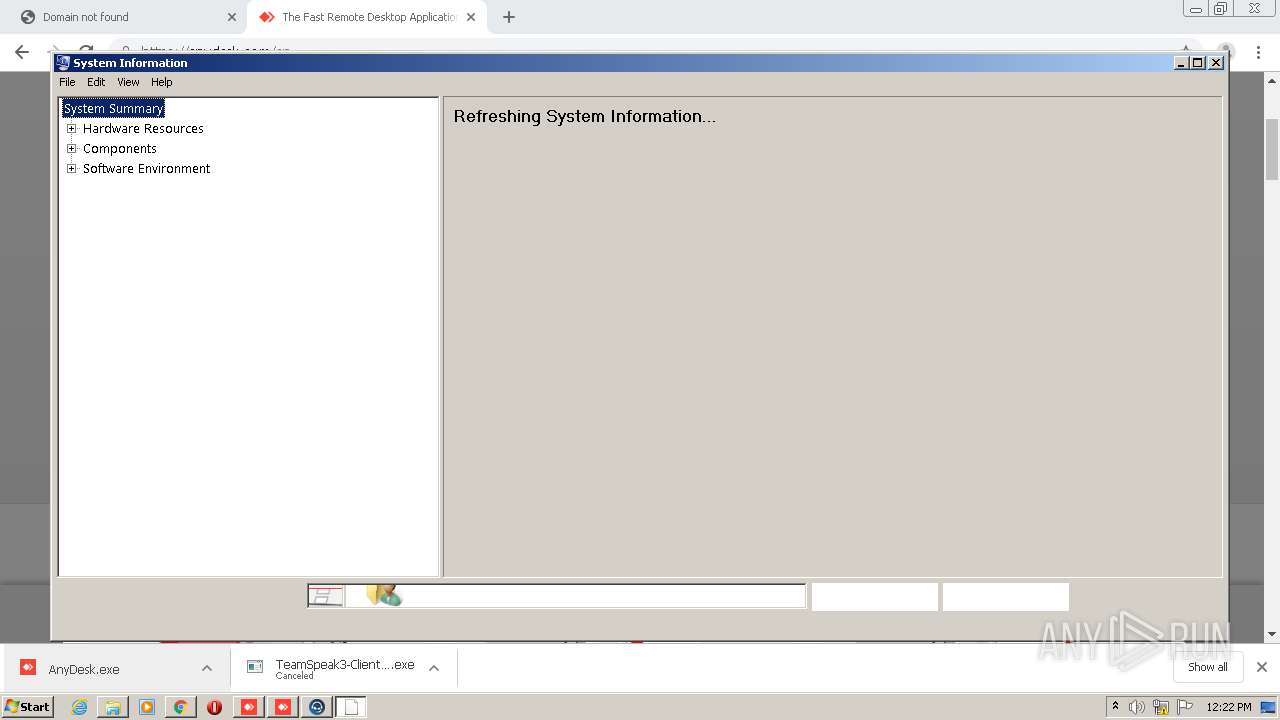This screenshot has height=720, width=1280.
Task: Open Google Chrome taskbar icon
Action: coord(180,707)
